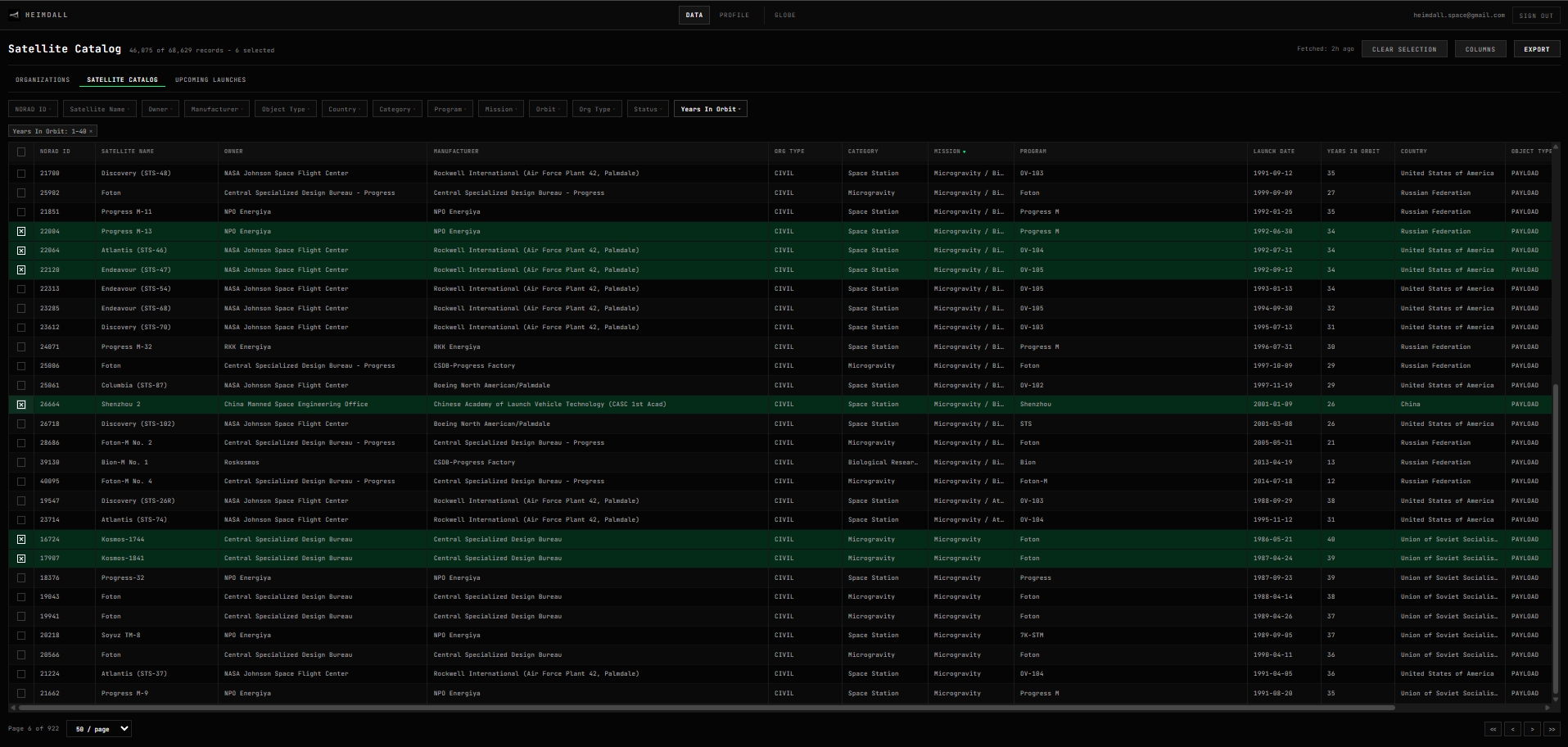Open the Country filter dropdown
The image size is (1568, 747).
[345, 109]
